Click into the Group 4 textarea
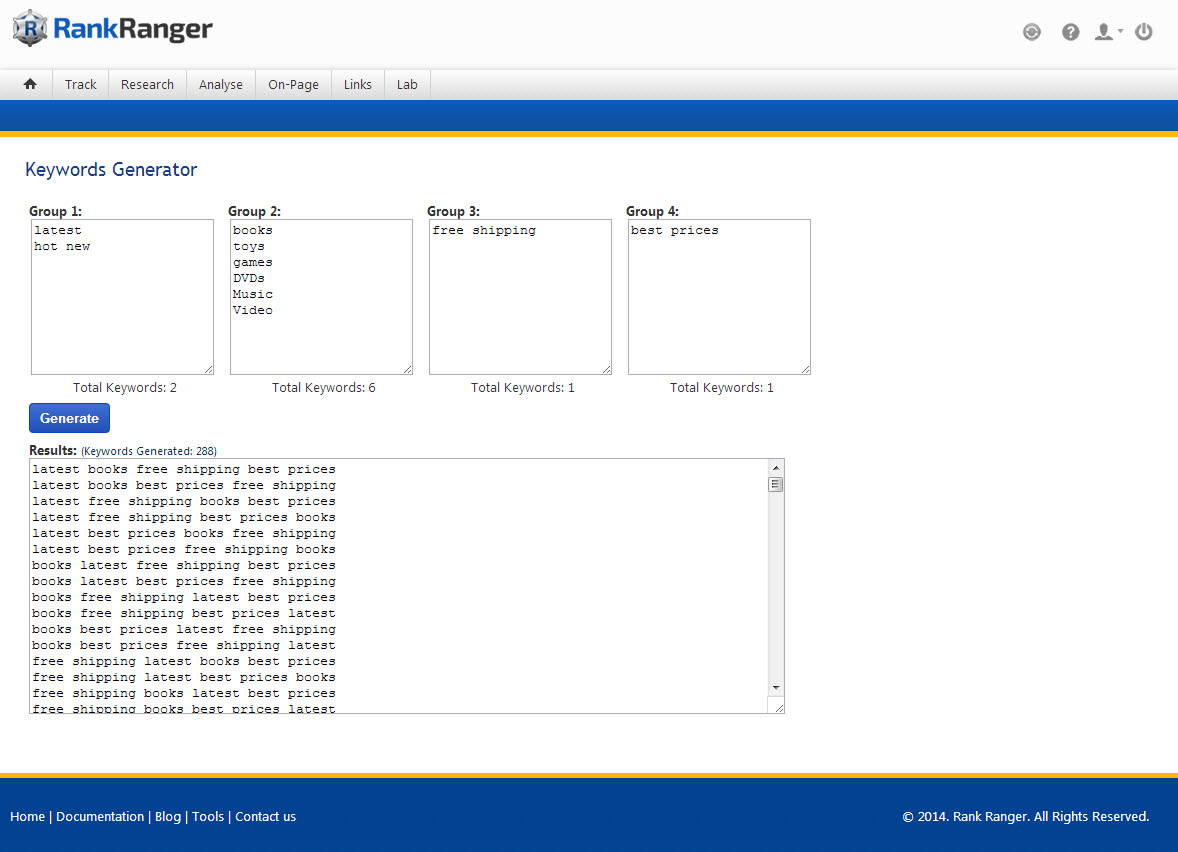The height and width of the screenshot is (852, 1178). click(x=720, y=297)
